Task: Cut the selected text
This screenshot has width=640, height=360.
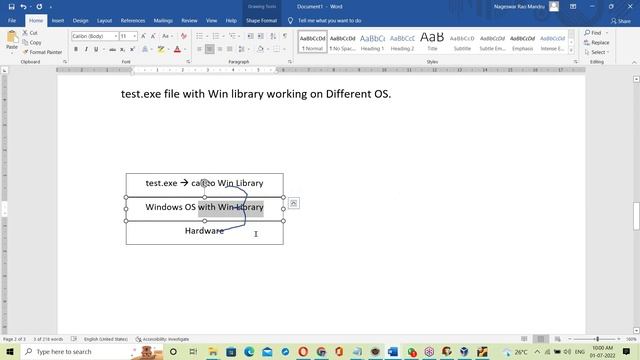Action: click(x=30, y=33)
